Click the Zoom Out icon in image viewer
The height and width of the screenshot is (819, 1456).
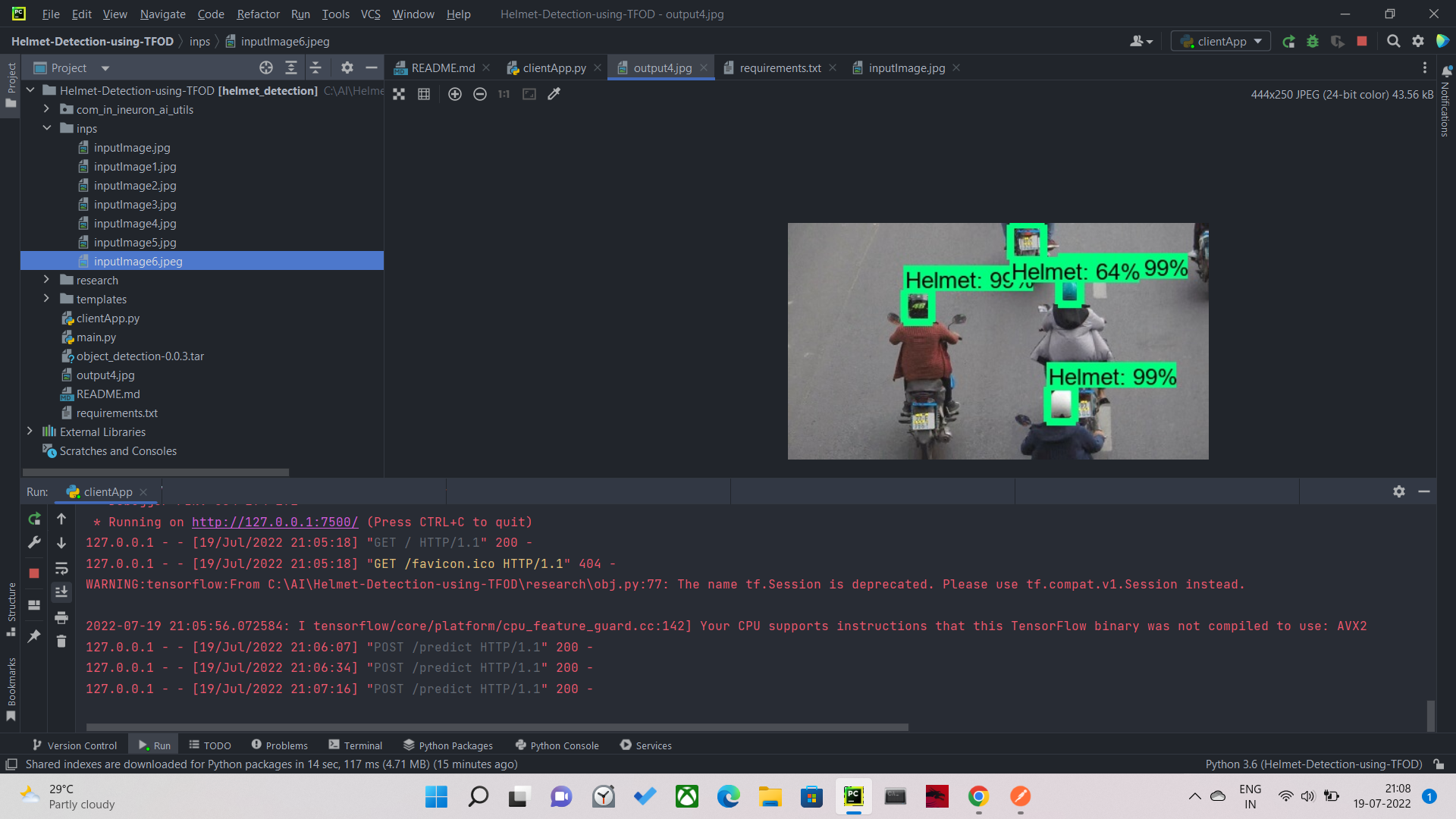(479, 94)
